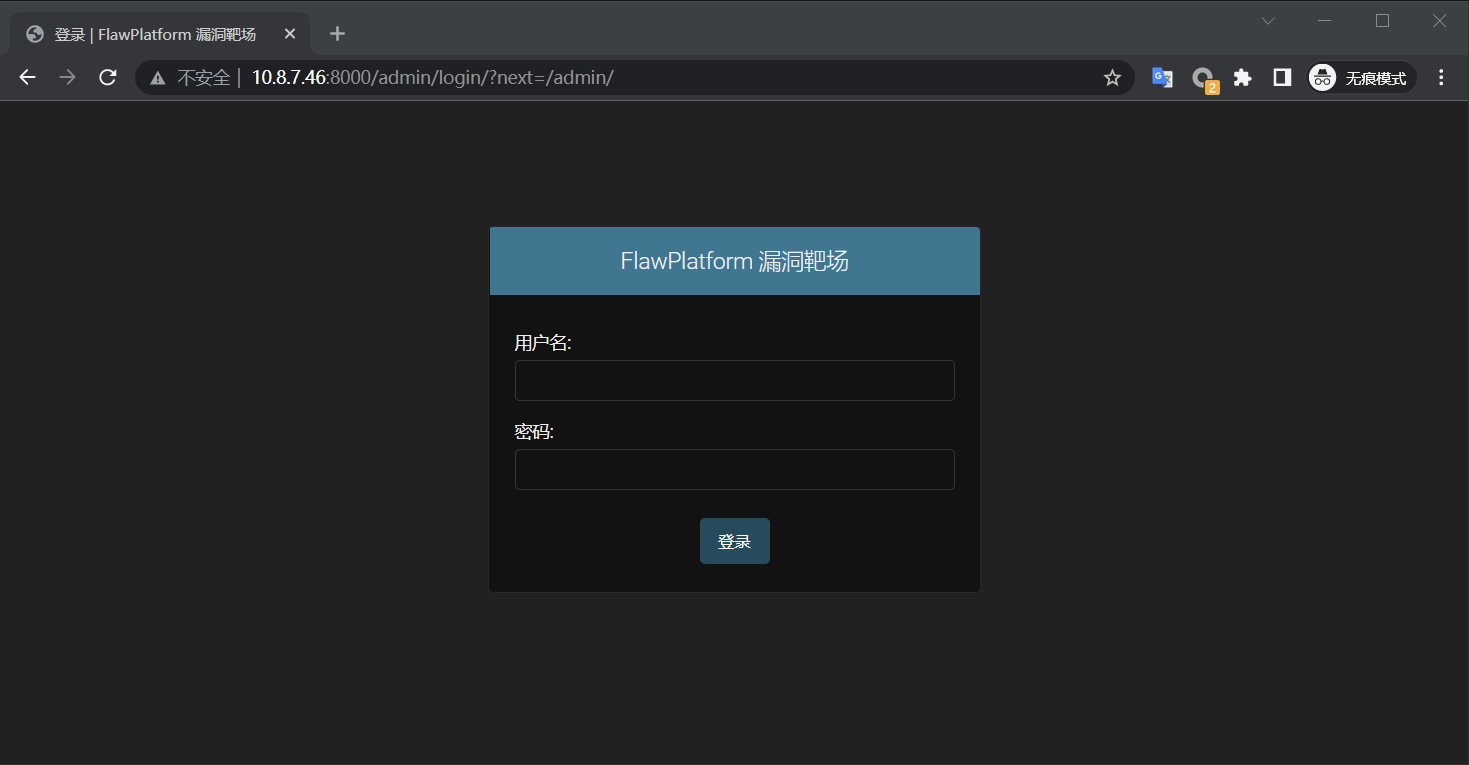Close the 登录 | FlawPlatform tab
The height and width of the screenshot is (765, 1469).
tap(290, 34)
